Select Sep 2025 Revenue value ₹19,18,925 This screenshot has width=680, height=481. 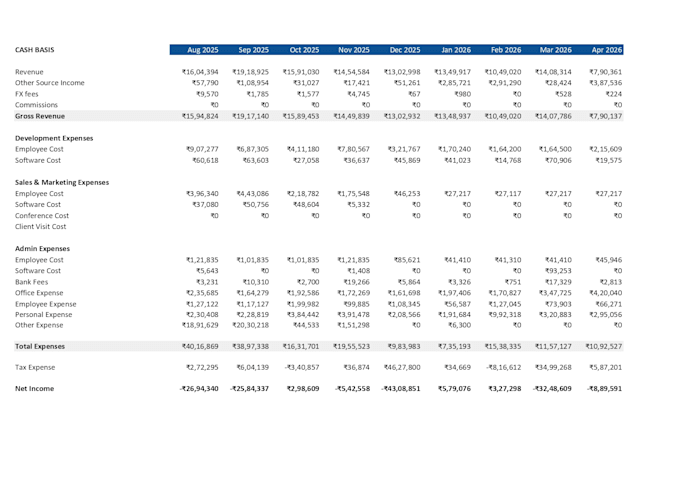tap(250, 72)
